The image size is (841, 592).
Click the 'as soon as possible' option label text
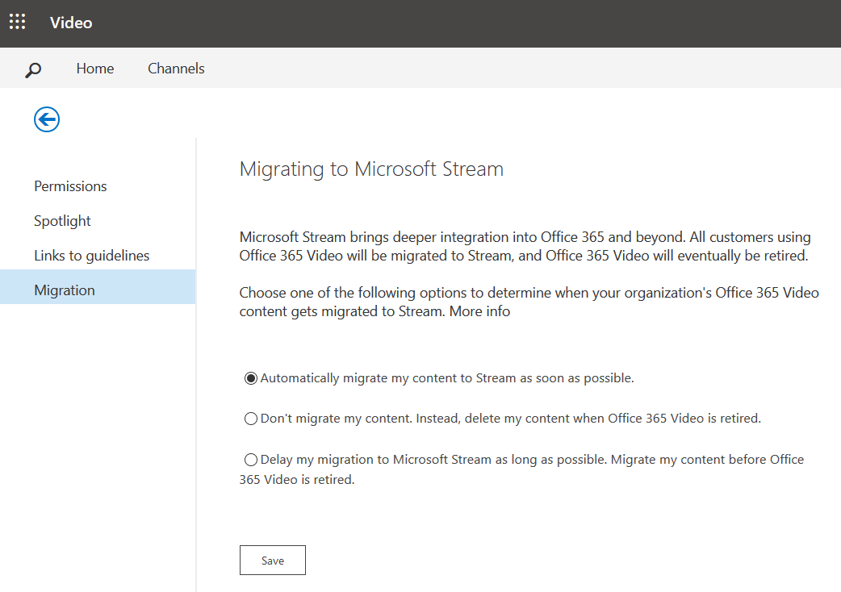tap(447, 378)
